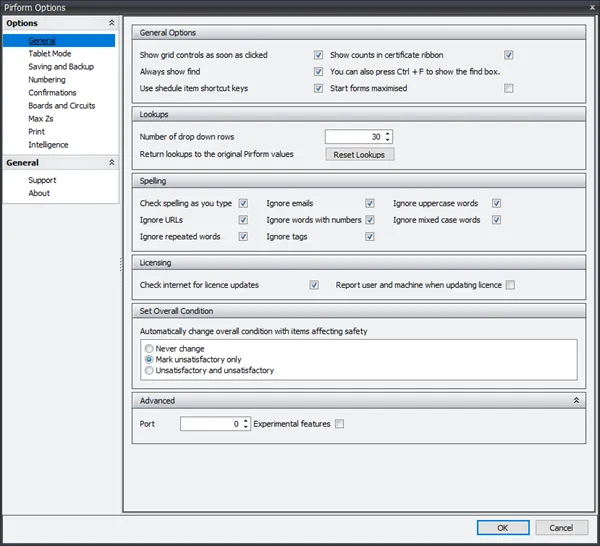Open the Saving and Backup options

pos(61,67)
